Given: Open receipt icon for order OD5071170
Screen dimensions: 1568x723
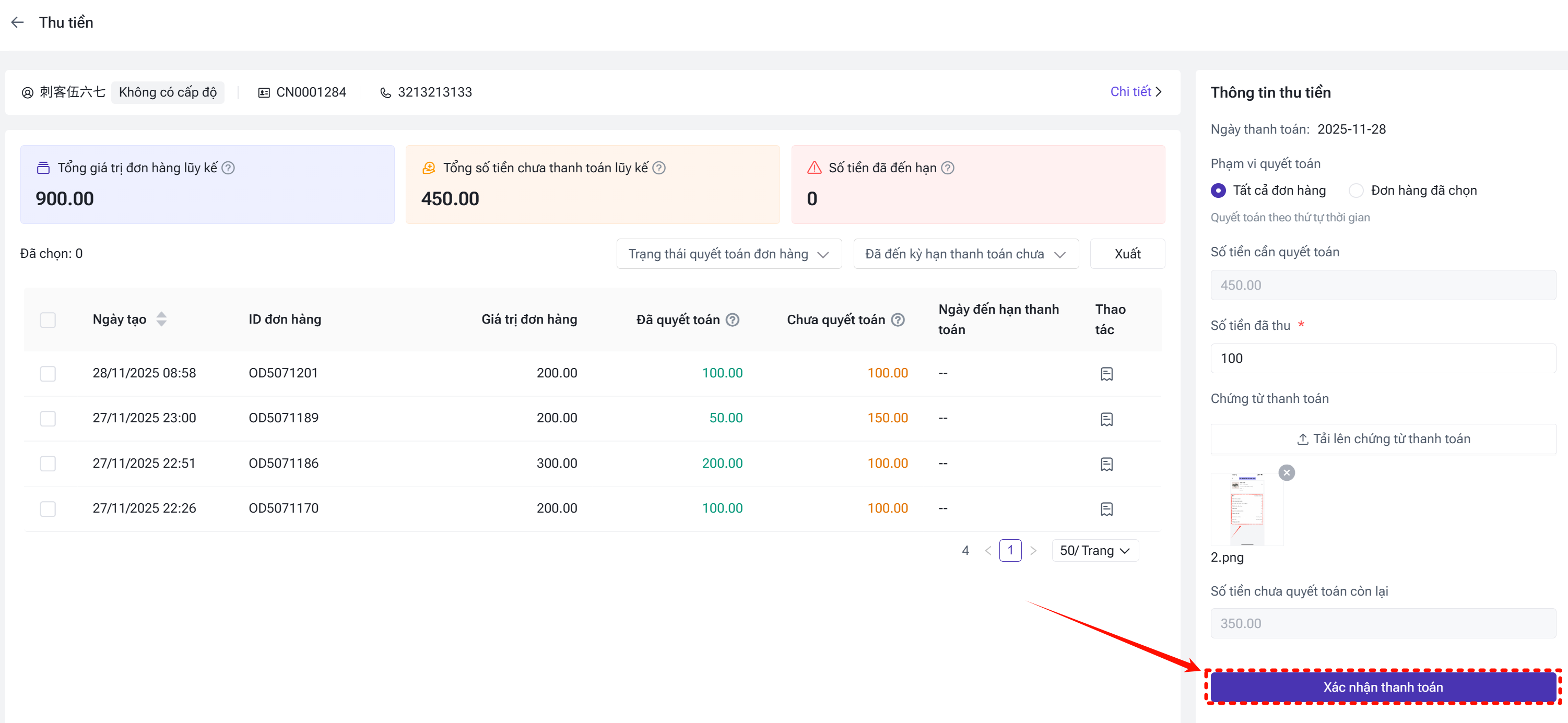Looking at the screenshot, I should coord(1106,509).
